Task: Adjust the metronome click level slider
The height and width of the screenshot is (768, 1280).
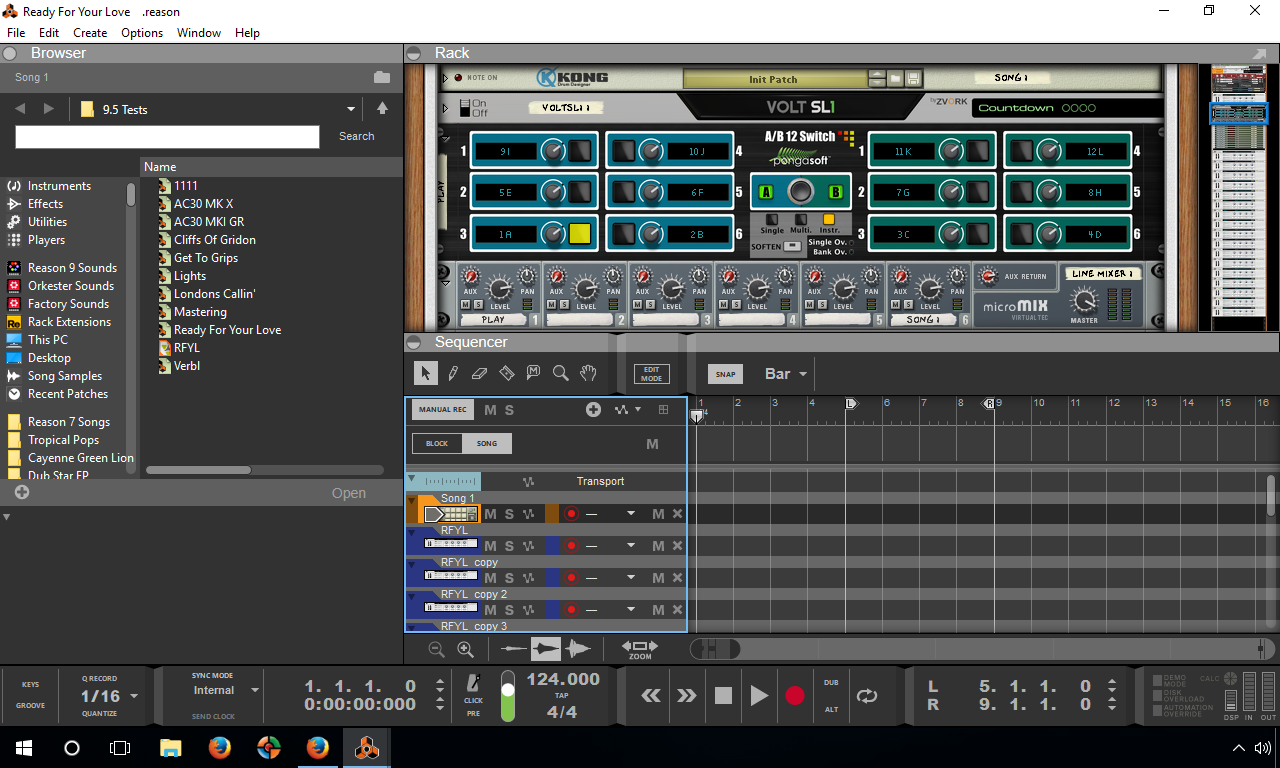Action: coord(507,697)
